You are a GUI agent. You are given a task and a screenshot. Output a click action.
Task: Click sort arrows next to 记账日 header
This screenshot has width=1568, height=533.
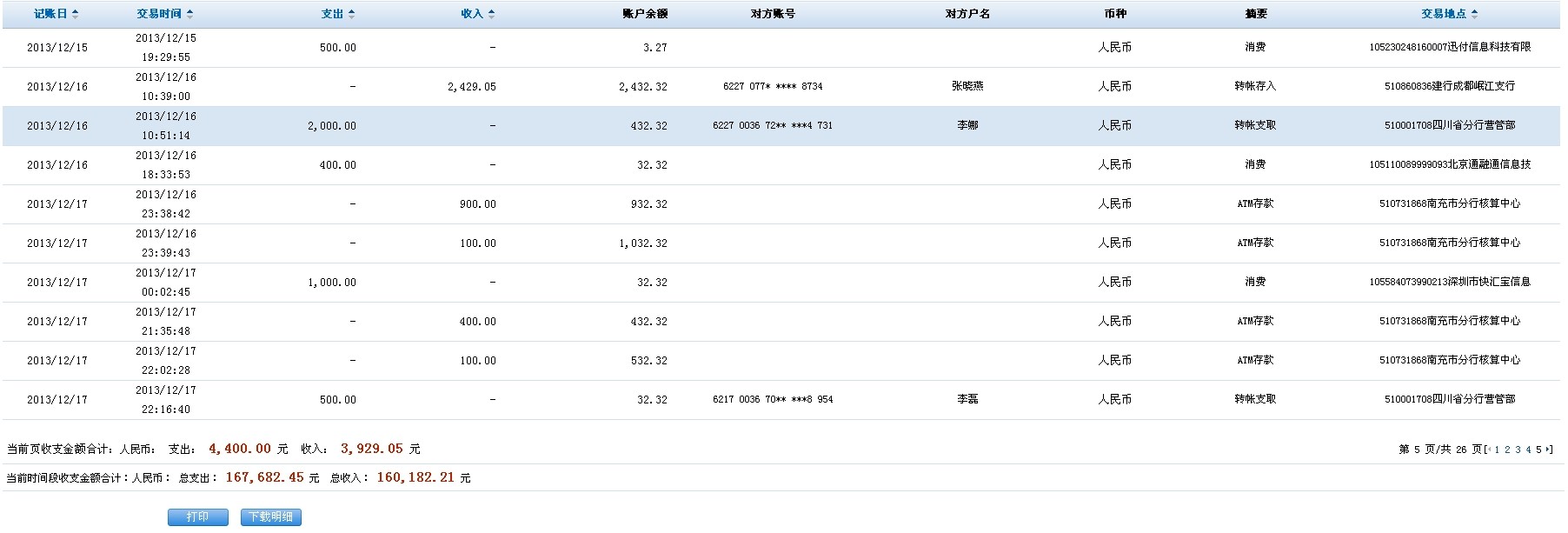point(76,14)
